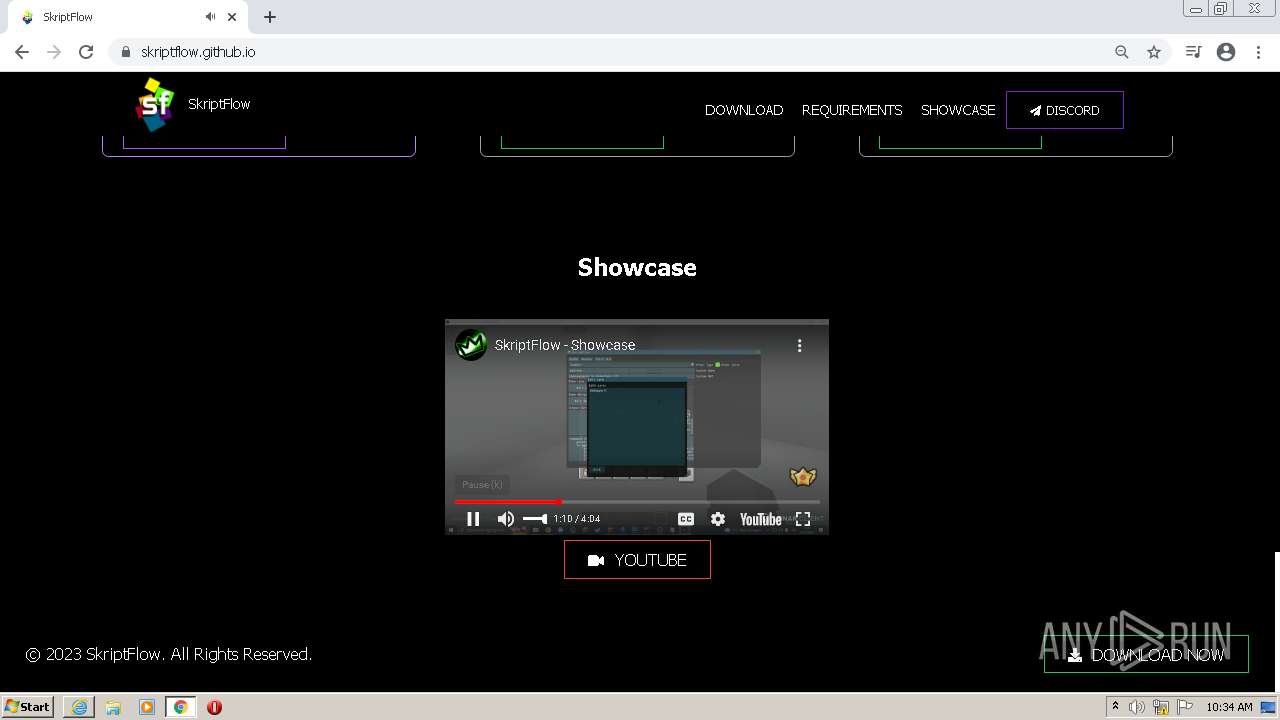The image size is (1280, 720).
Task: Click the address bar with skriptflow.github.io
Action: [198, 52]
